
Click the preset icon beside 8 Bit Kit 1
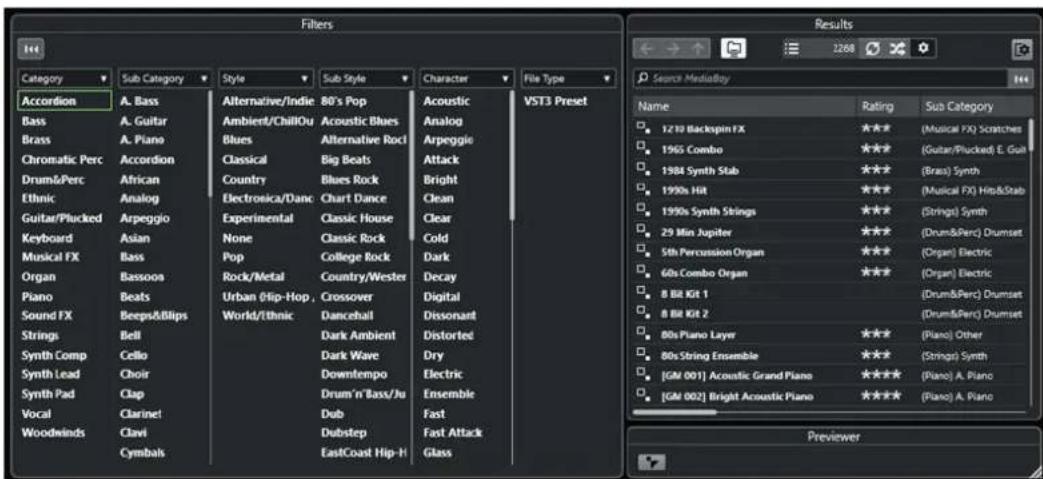tap(643, 293)
